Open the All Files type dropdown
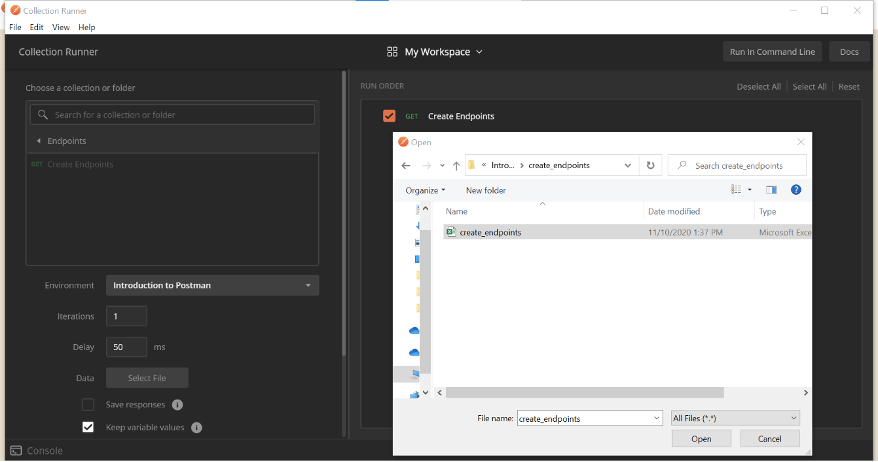 (x=735, y=418)
